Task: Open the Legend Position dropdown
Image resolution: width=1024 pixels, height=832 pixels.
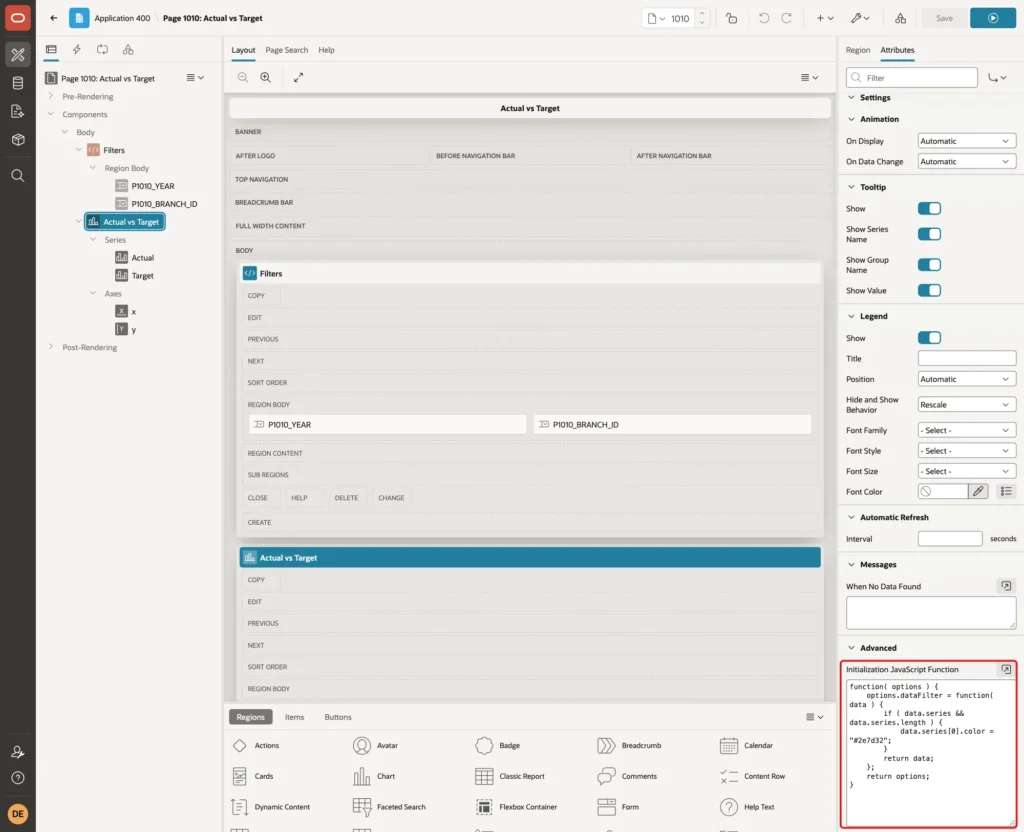Action: click(967, 379)
